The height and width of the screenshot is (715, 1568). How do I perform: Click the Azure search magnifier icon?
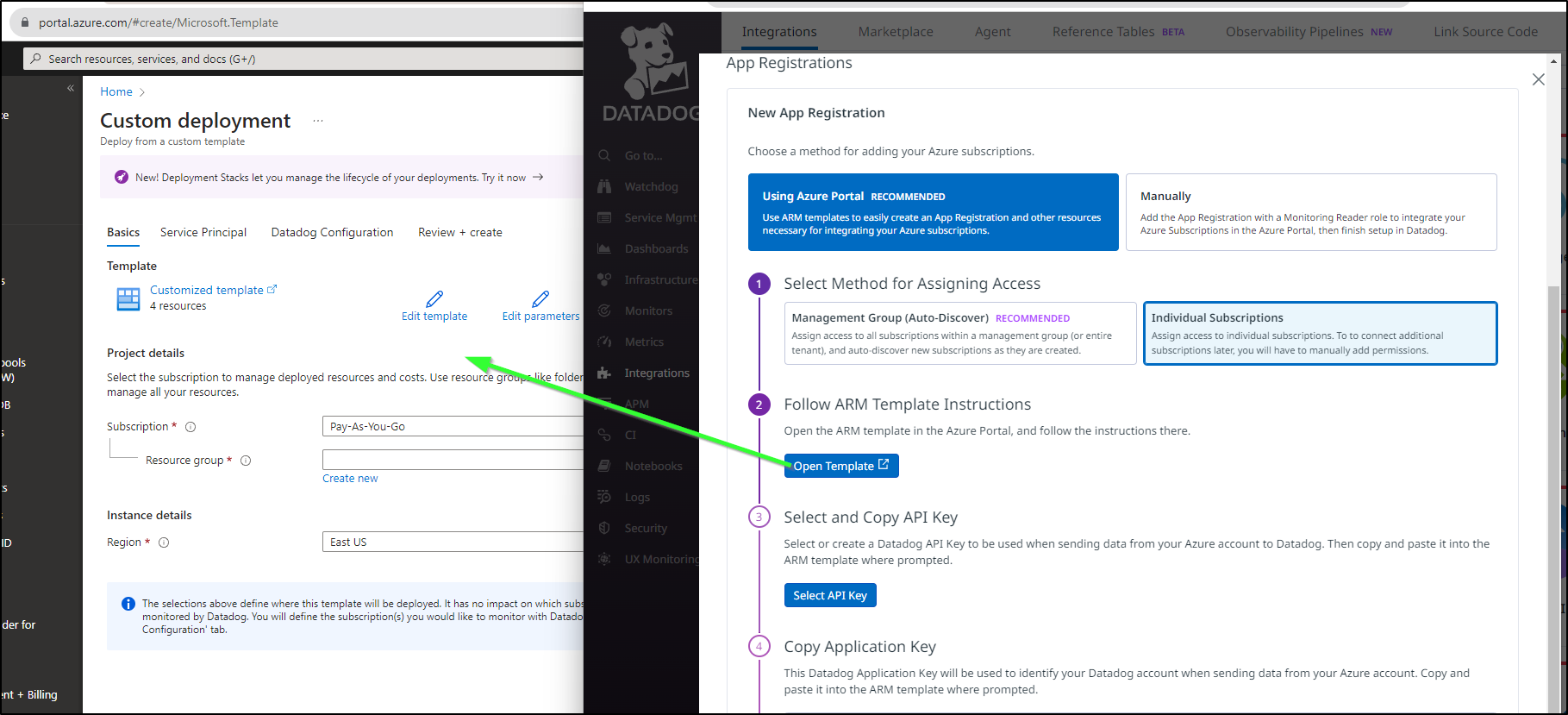click(x=35, y=59)
